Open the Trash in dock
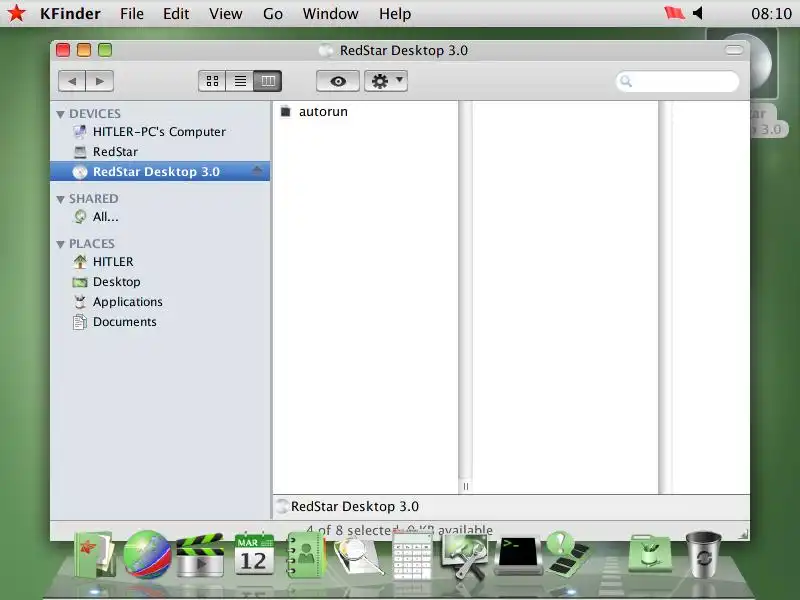The height and width of the screenshot is (600, 800). pyautogui.click(x=704, y=555)
